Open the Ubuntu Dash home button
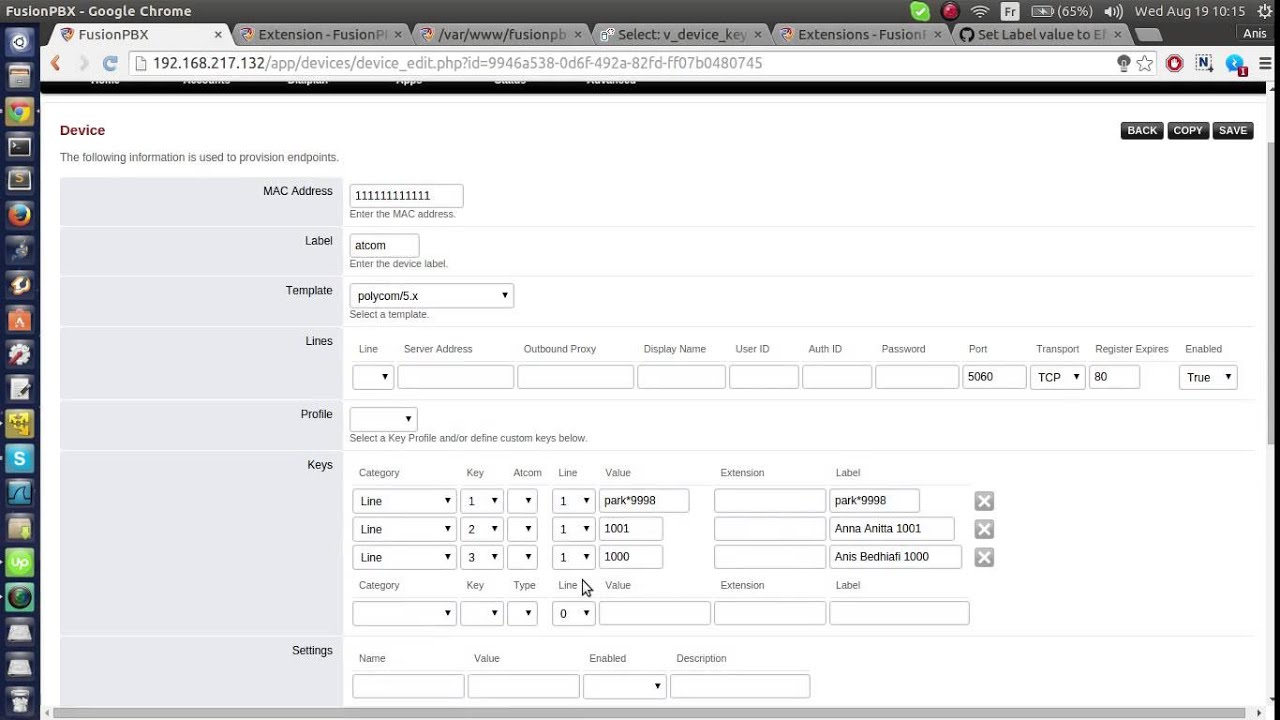1280x720 pixels. [x=19, y=43]
